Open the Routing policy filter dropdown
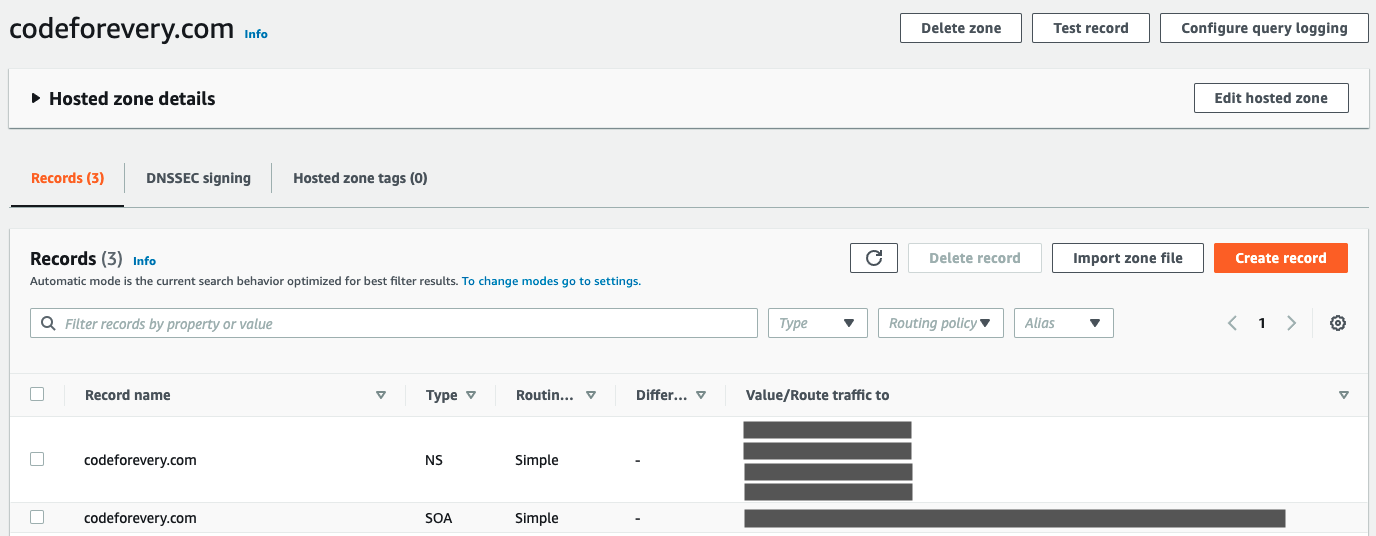 (x=940, y=323)
